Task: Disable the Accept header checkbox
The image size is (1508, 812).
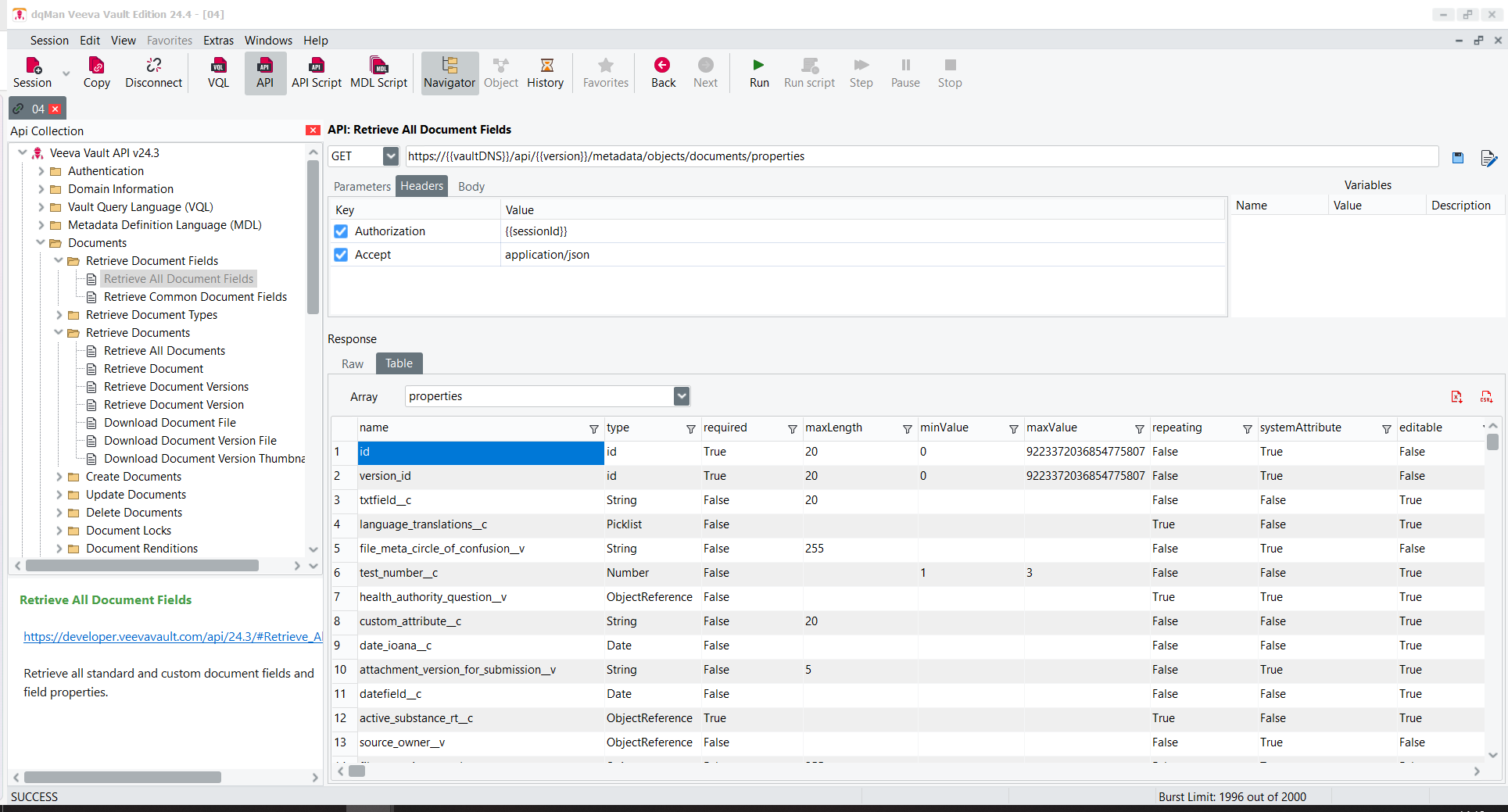Action: (341, 255)
